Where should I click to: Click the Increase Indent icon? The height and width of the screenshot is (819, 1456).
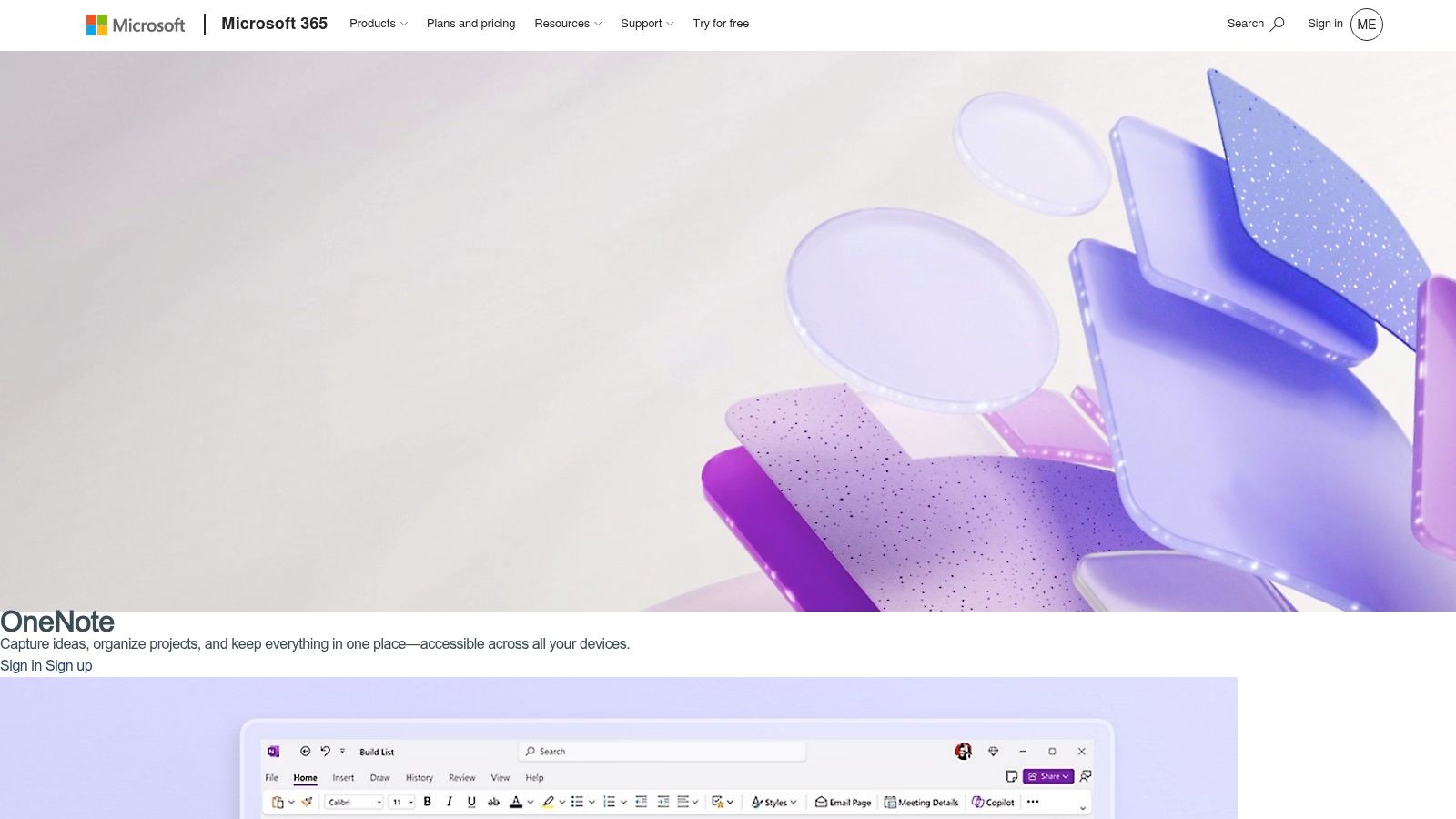[x=662, y=802]
